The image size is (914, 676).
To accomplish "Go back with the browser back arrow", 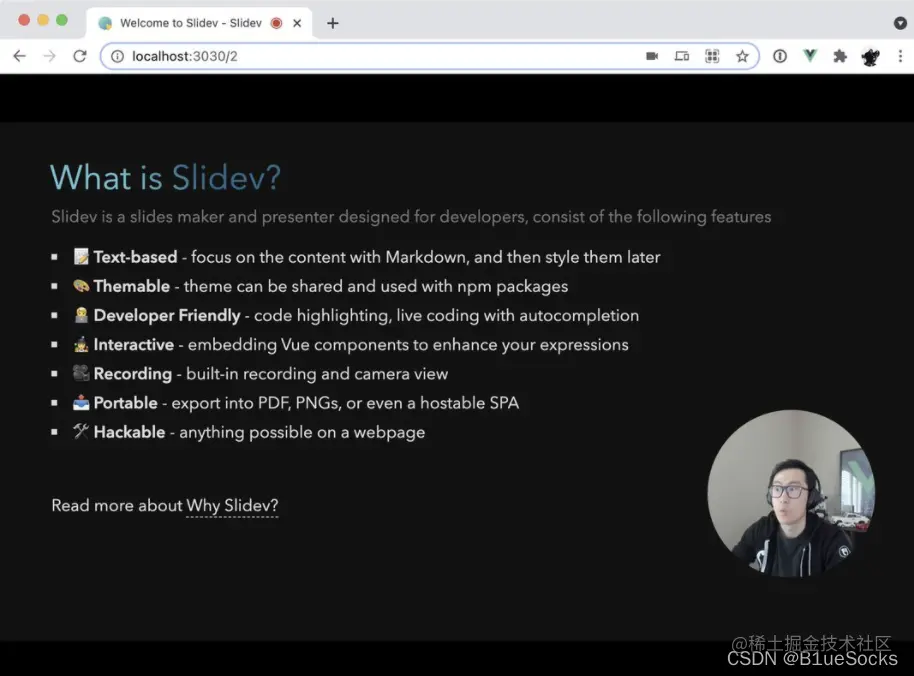I will (20, 56).
